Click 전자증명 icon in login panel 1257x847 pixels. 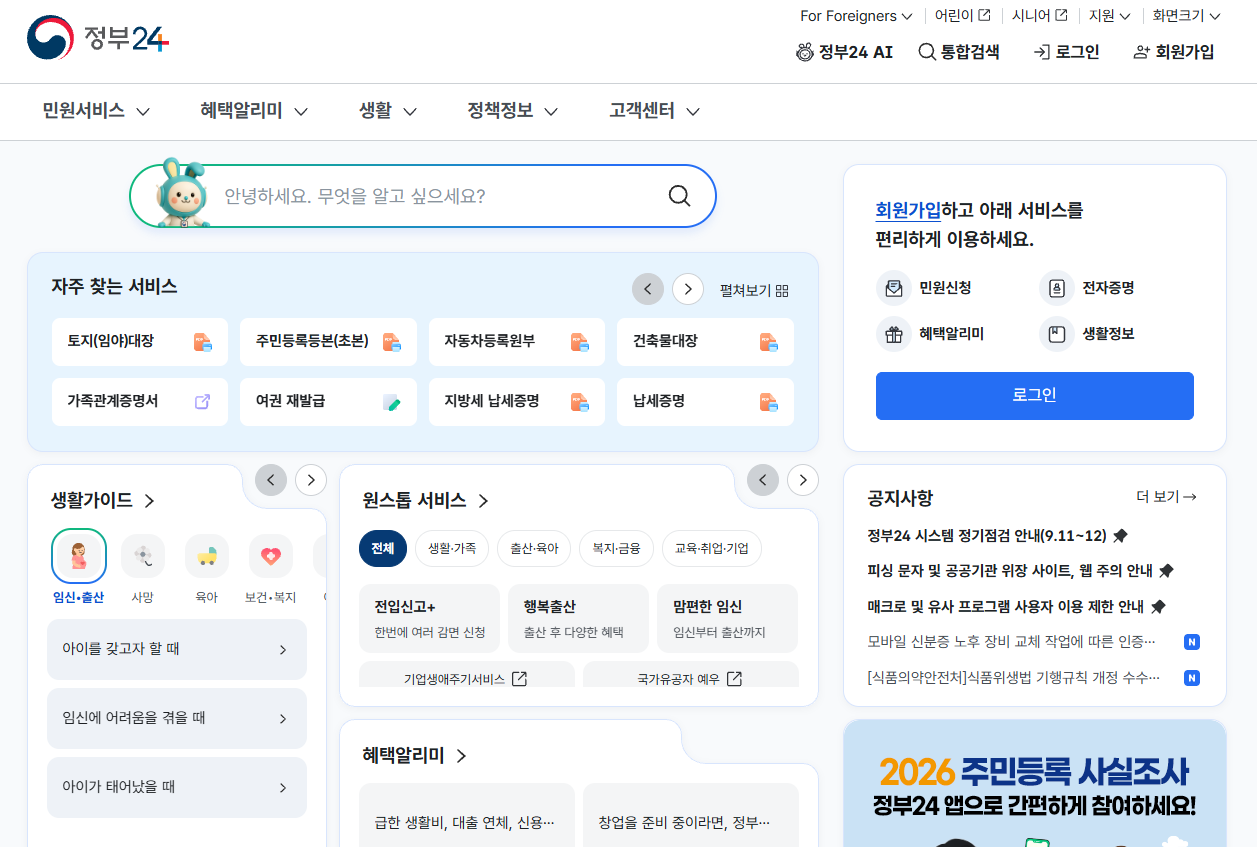click(x=1056, y=288)
